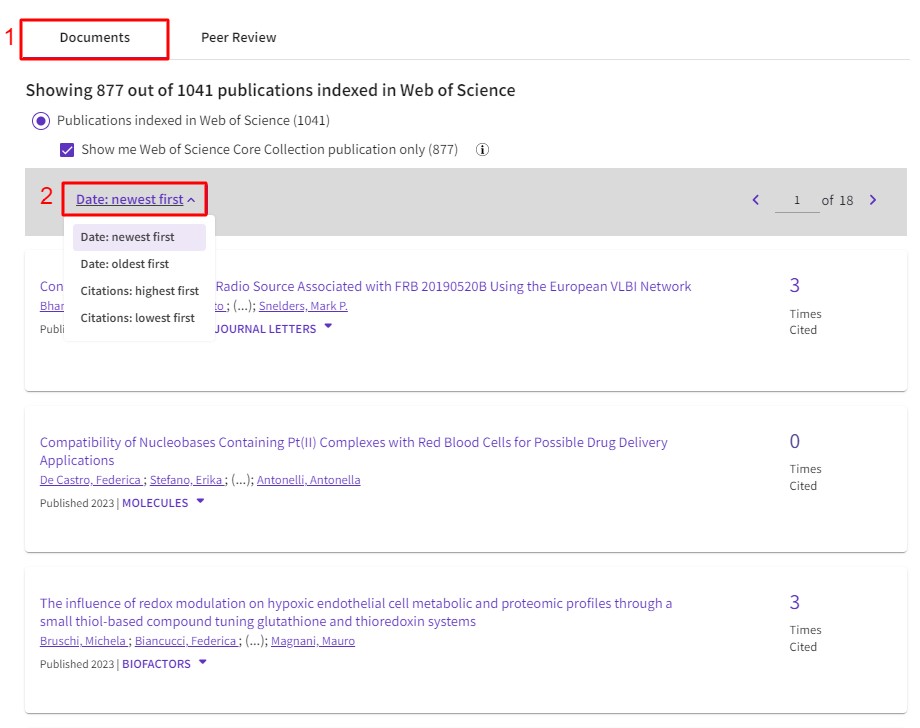This screenshot has height=728, width=920.
Task: Expand the MOLECULES journal arrow
Action: click(200, 502)
